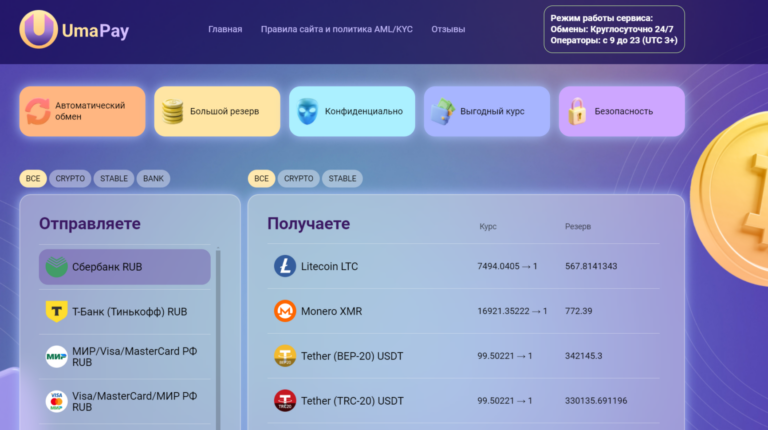Select CRYPTO filter above Получаете

tap(298, 178)
